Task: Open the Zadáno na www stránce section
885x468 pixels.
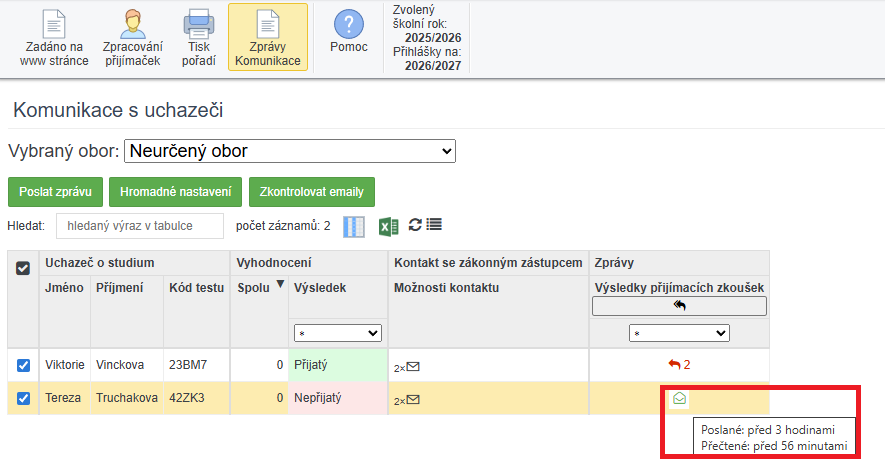Action: (x=54, y=38)
